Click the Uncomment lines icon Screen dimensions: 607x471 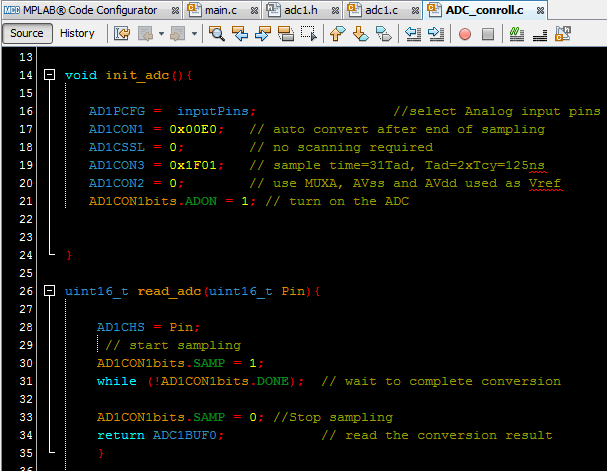(x=540, y=34)
